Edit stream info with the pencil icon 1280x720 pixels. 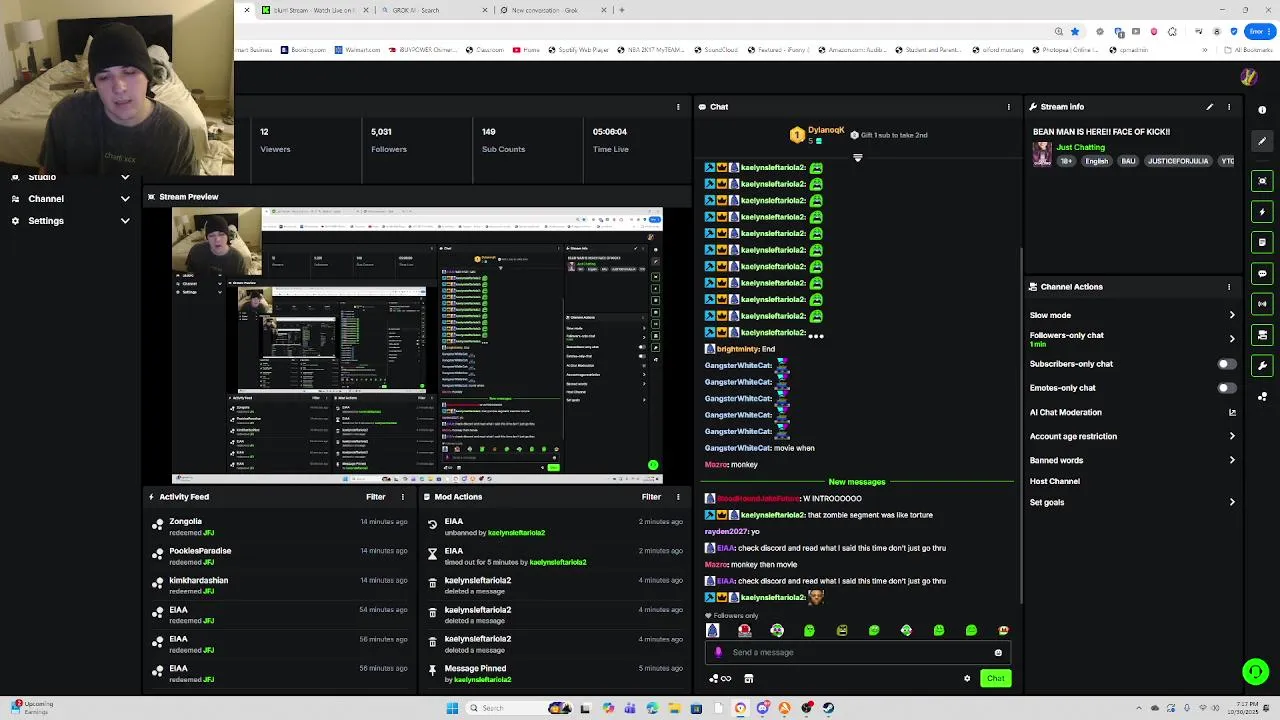1209,107
